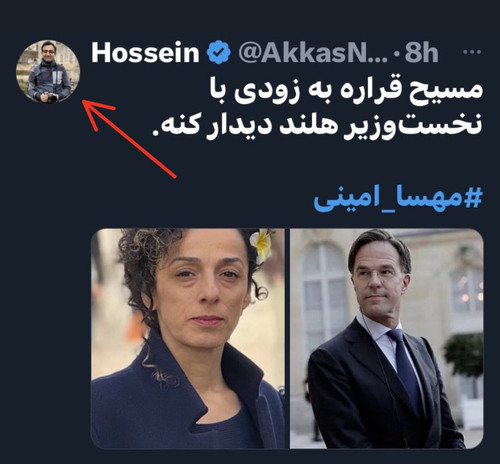
Task: Select the second tweet line نخست‌وزیر هلند
Action: (317, 124)
